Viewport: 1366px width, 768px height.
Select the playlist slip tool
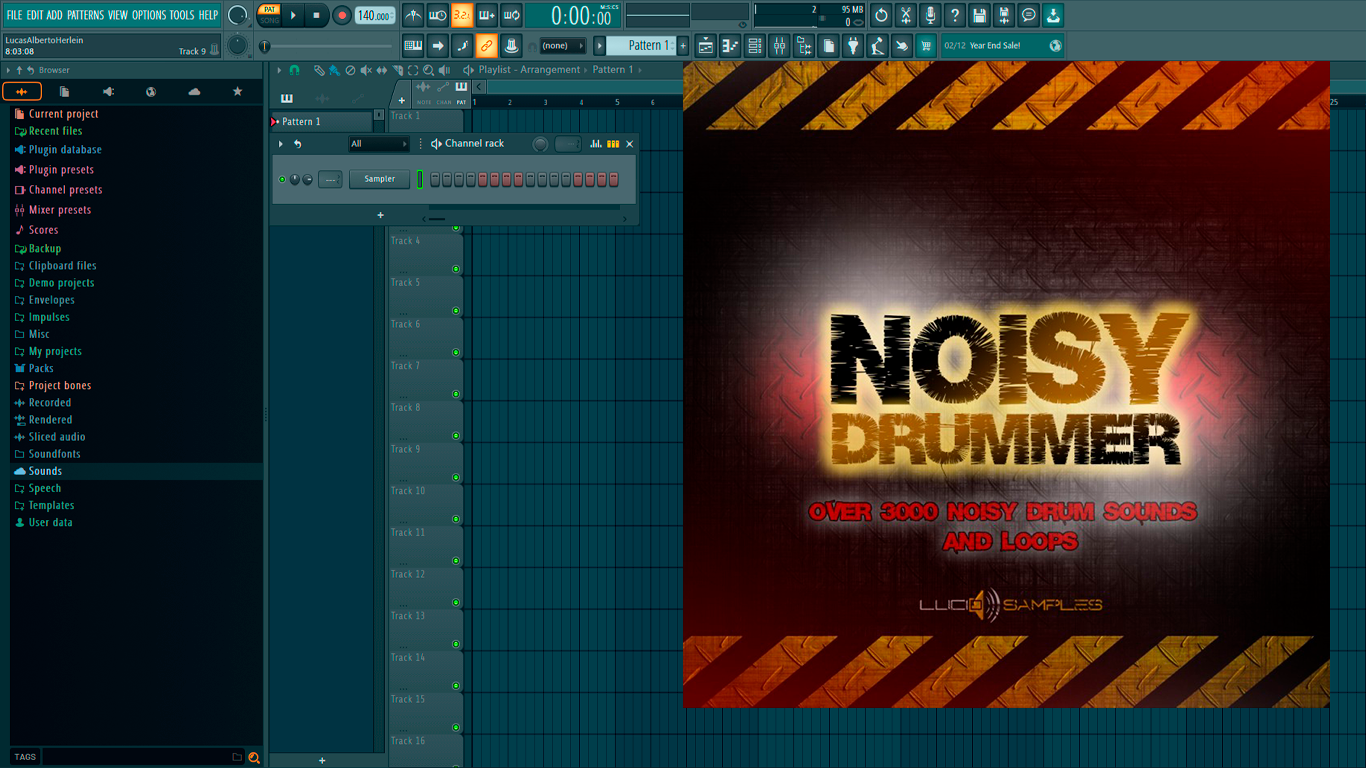point(382,70)
